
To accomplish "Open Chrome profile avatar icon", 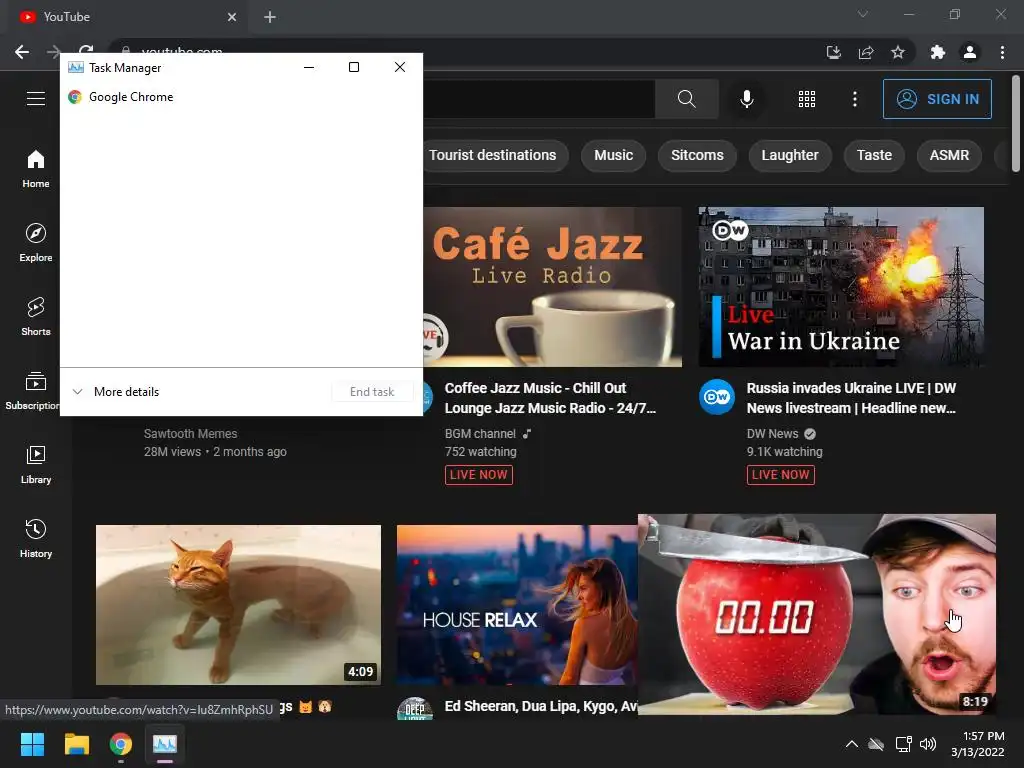I will click(970, 52).
